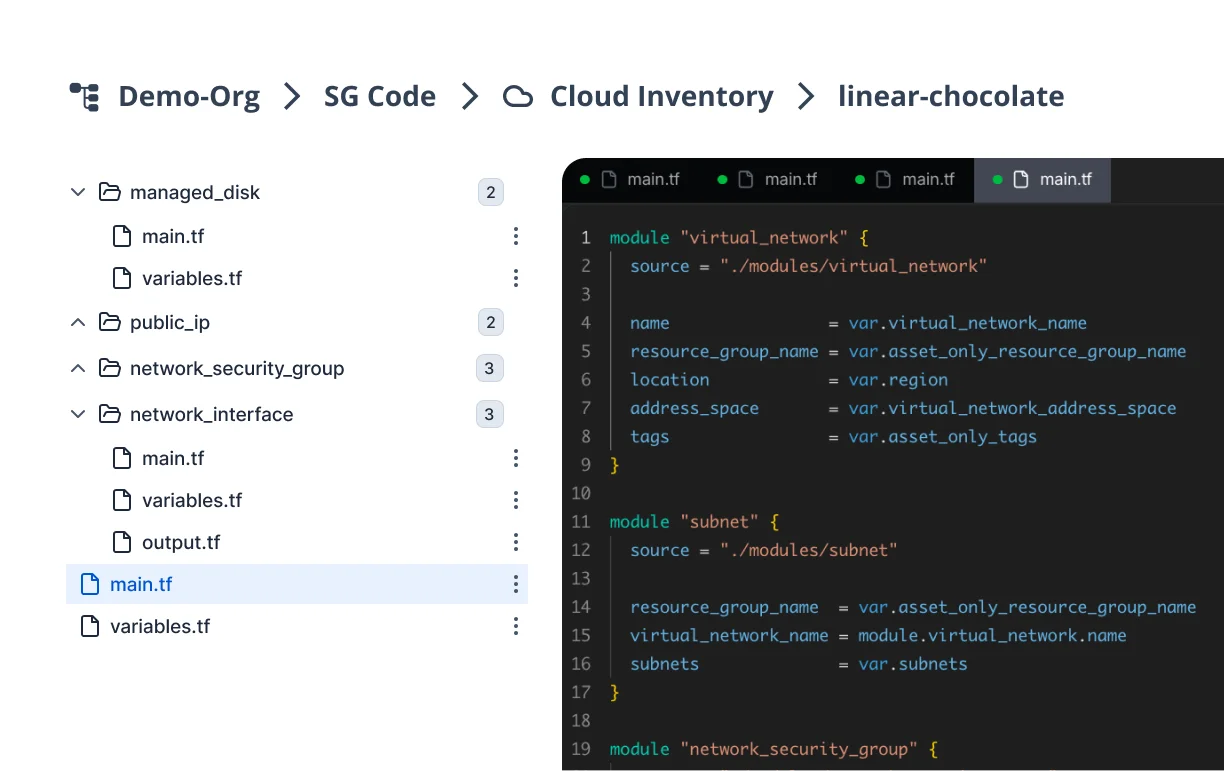Open the root variables.tf file
This screenshot has height=771, width=1224.
pos(160,627)
